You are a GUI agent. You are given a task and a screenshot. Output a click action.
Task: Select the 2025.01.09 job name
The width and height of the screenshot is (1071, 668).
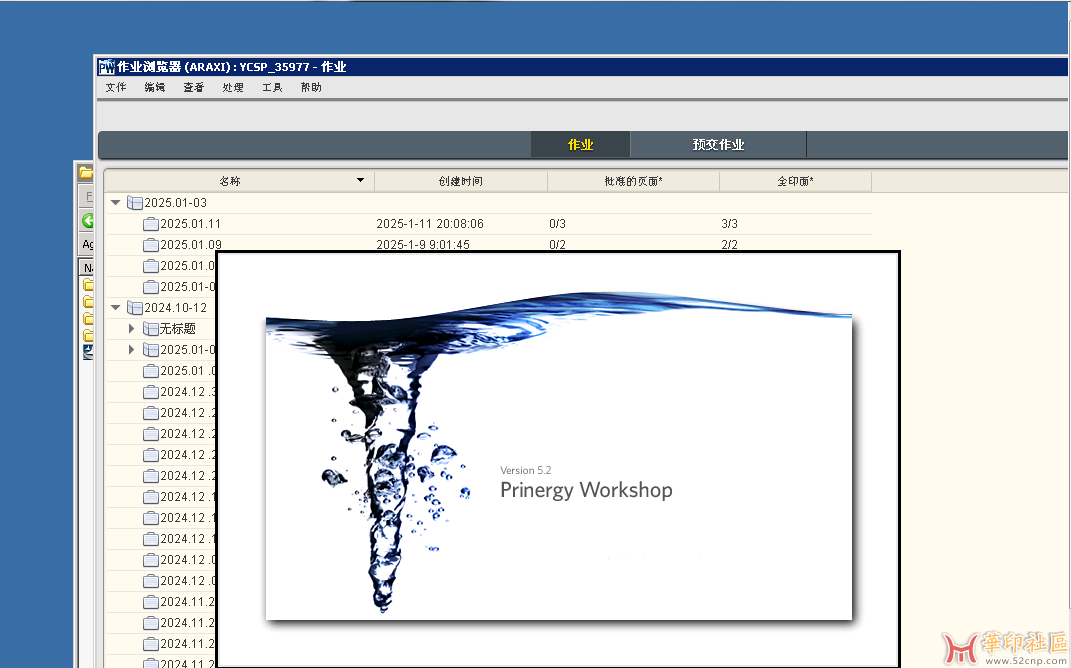[x=191, y=245]
